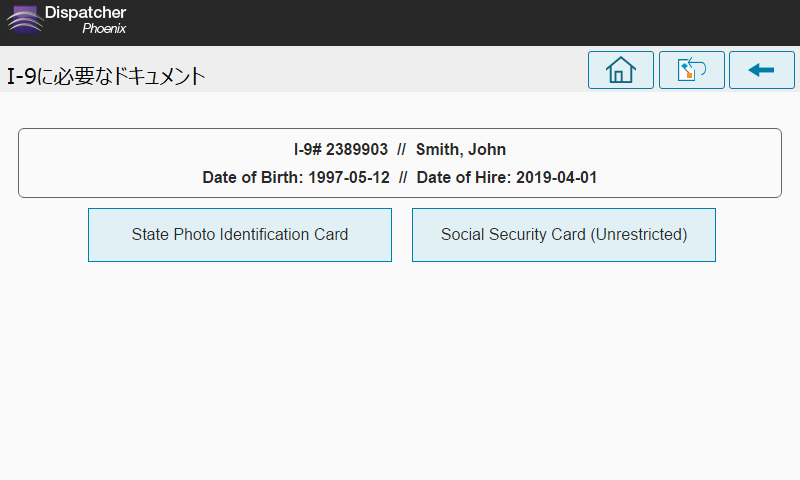This screenshot has width=800, height=480.
Task: Choose Social Security Card (Unrestricted)
Action: 564,235
